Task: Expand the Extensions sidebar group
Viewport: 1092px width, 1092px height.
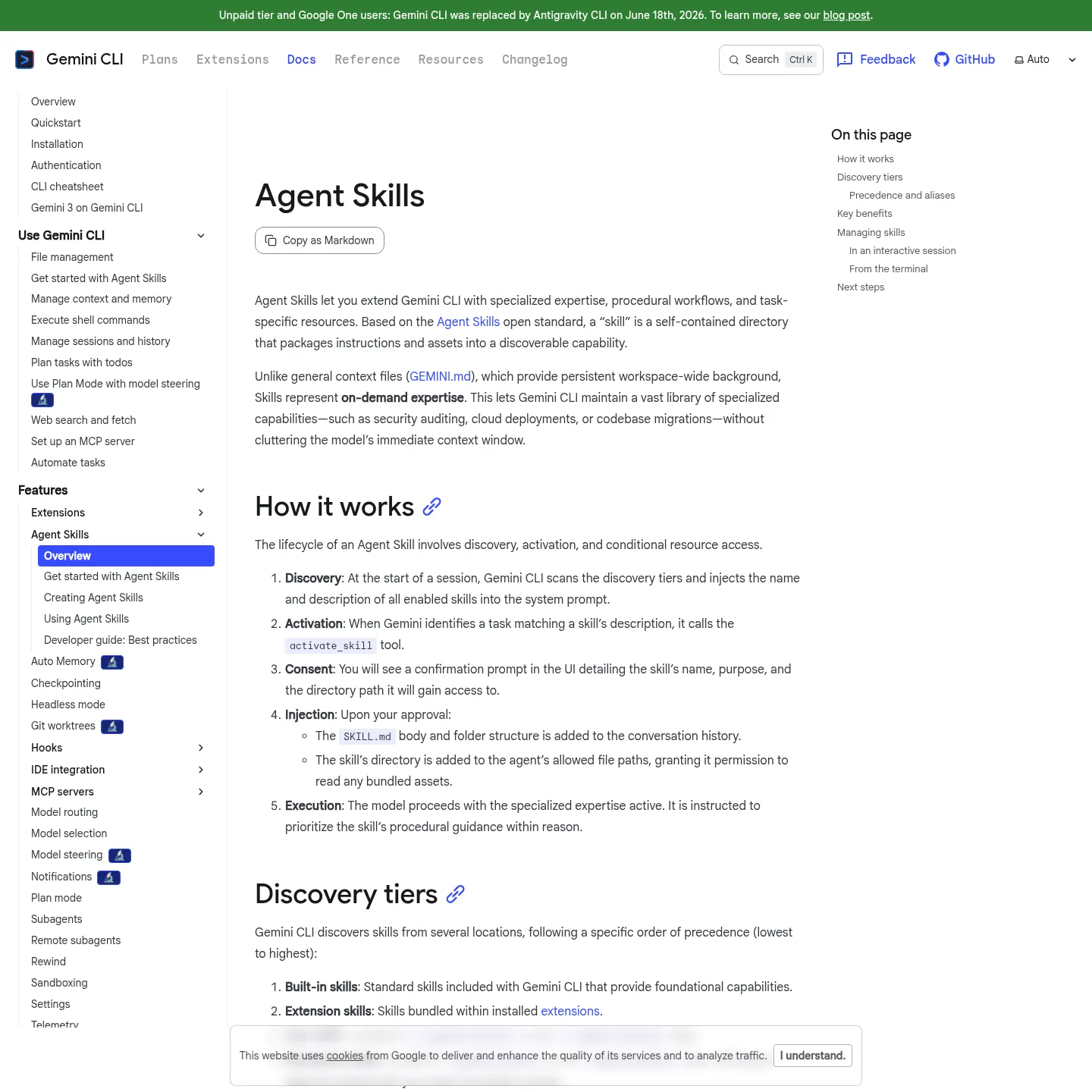Action: click(201, 513)
